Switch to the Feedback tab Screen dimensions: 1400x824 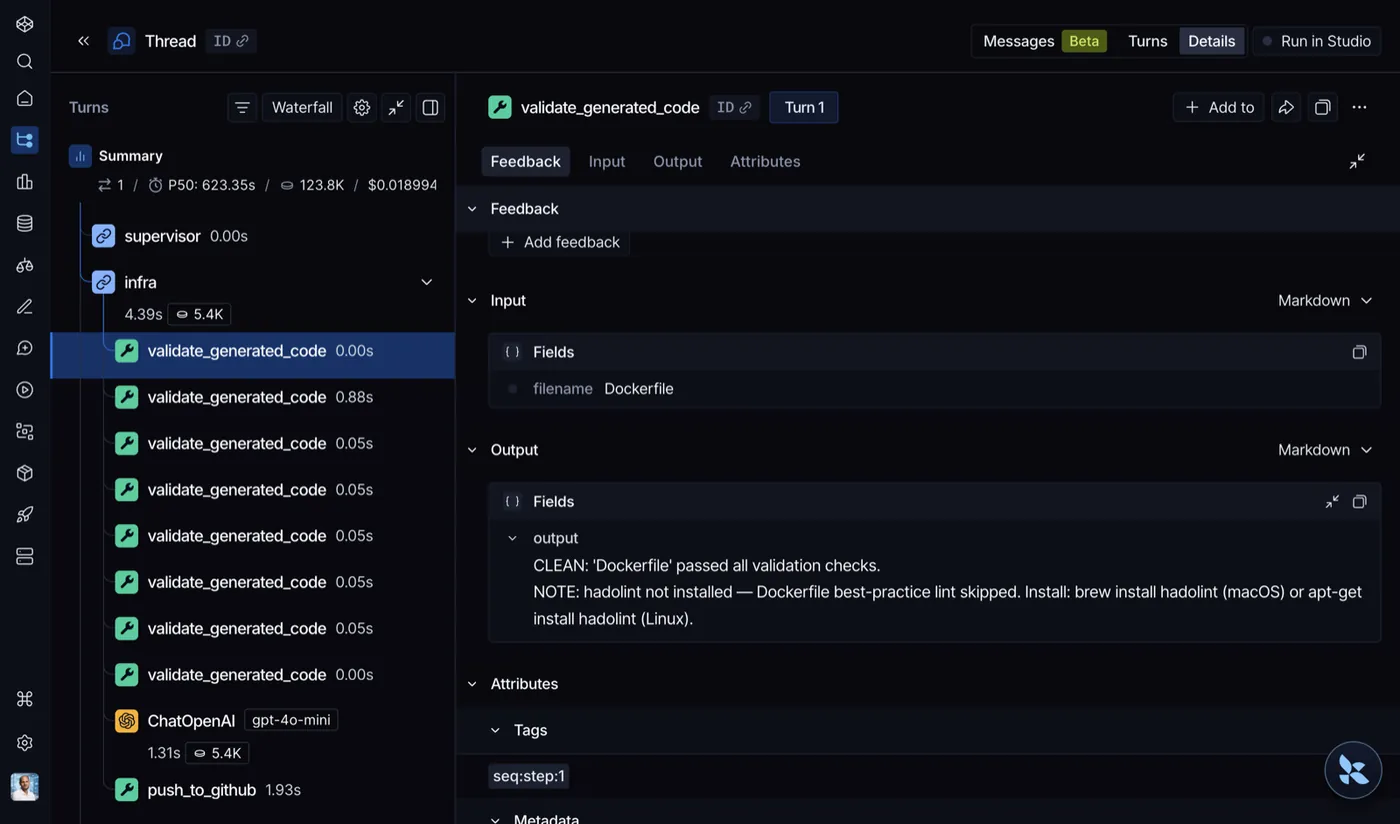point(525,161)
